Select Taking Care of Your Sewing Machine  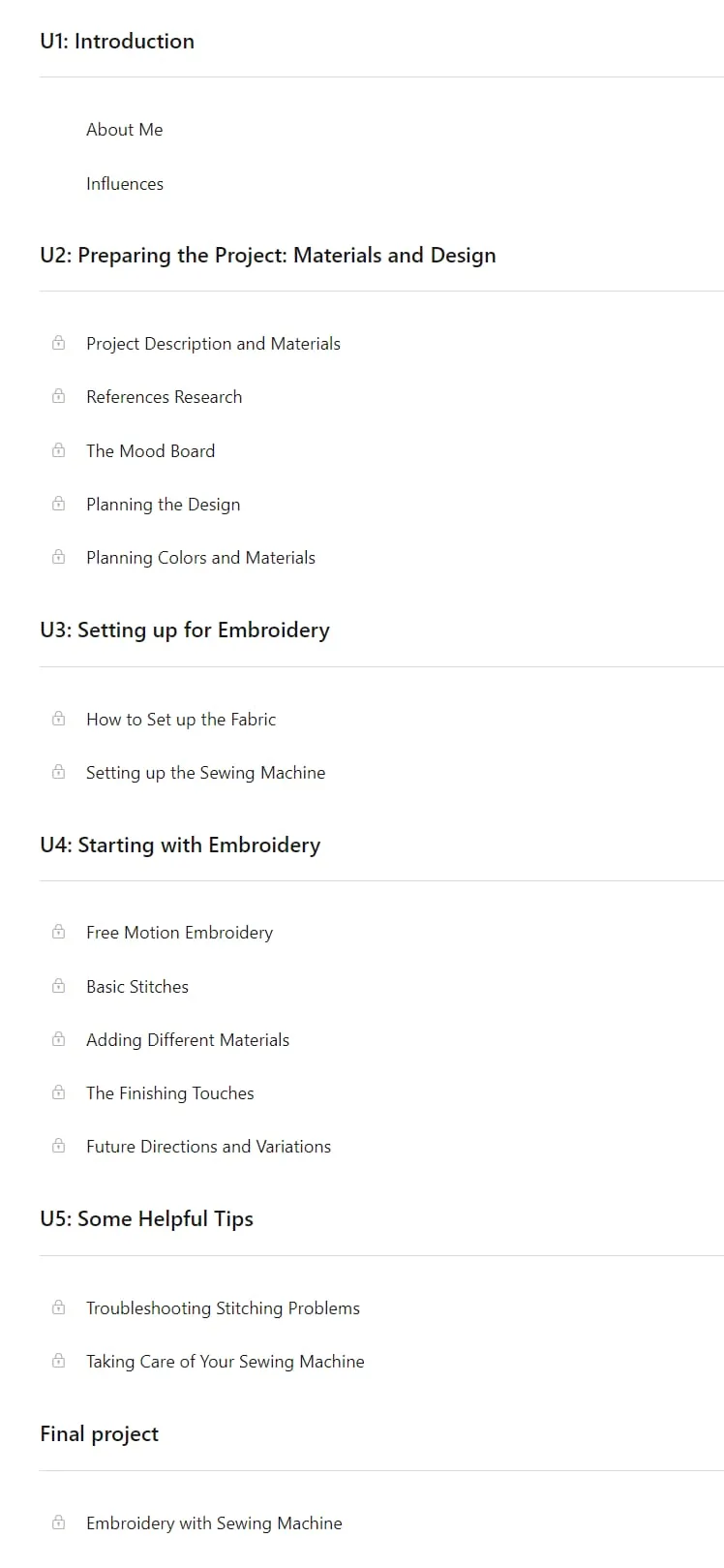pyautogui.click(x=226, y=1362)
